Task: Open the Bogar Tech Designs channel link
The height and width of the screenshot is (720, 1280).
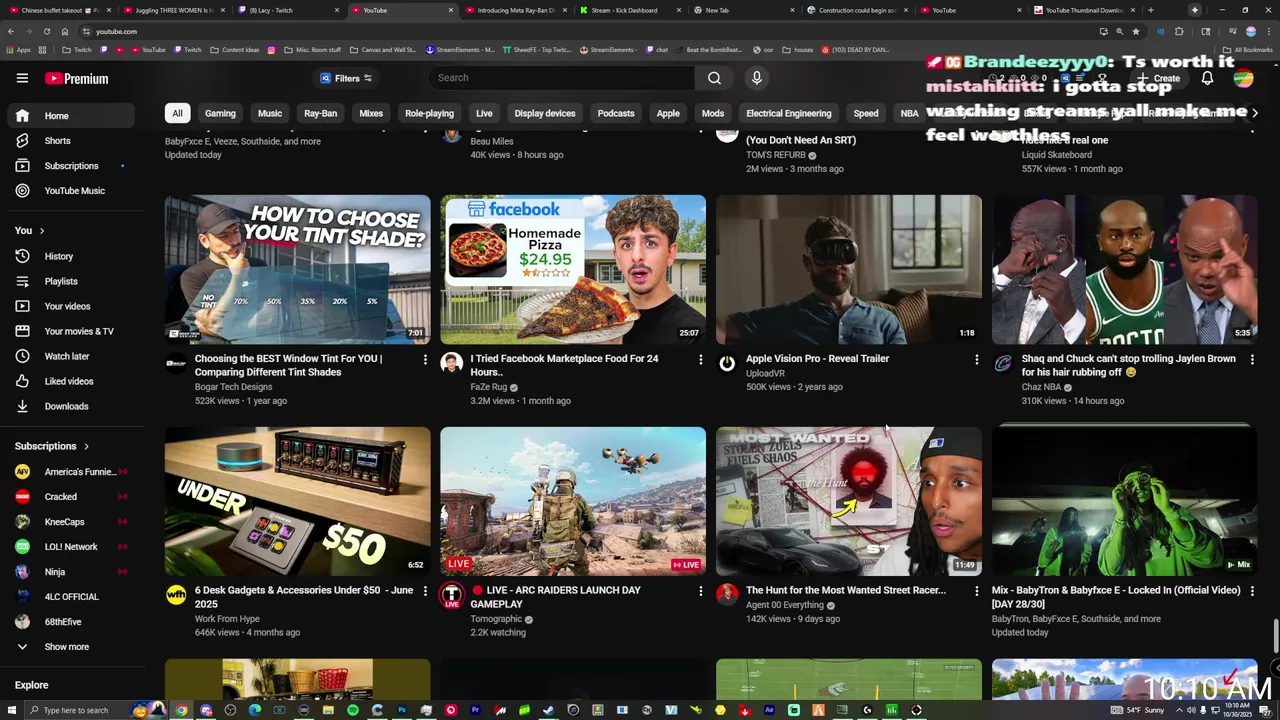Action: tap(233, 387)
